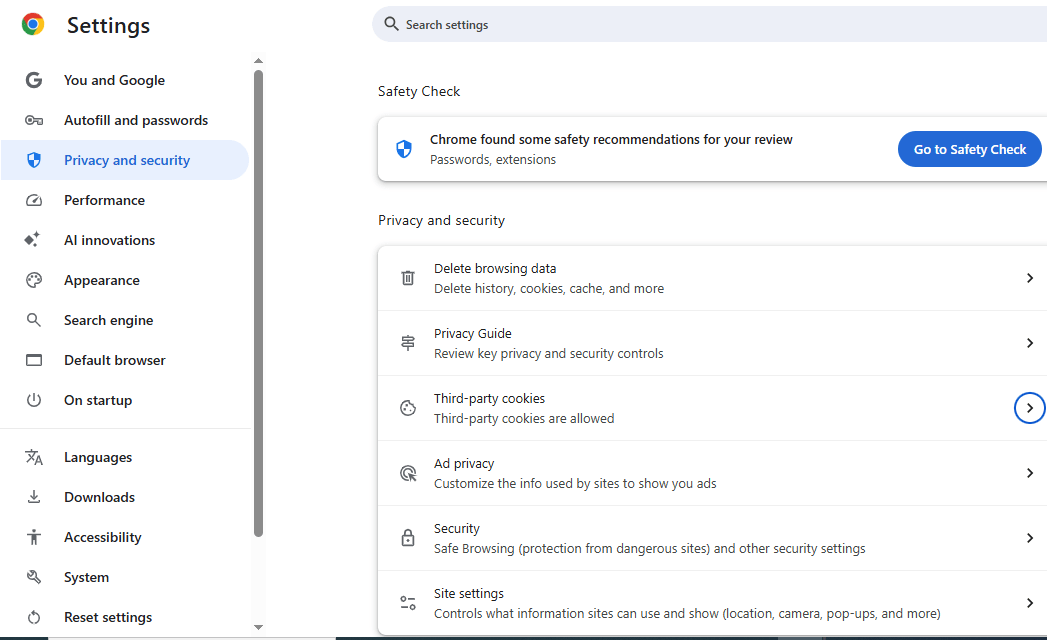Expand the Delete browsing data chevron
Viewport: 1047px width, 640px height.
point(1029,277)
